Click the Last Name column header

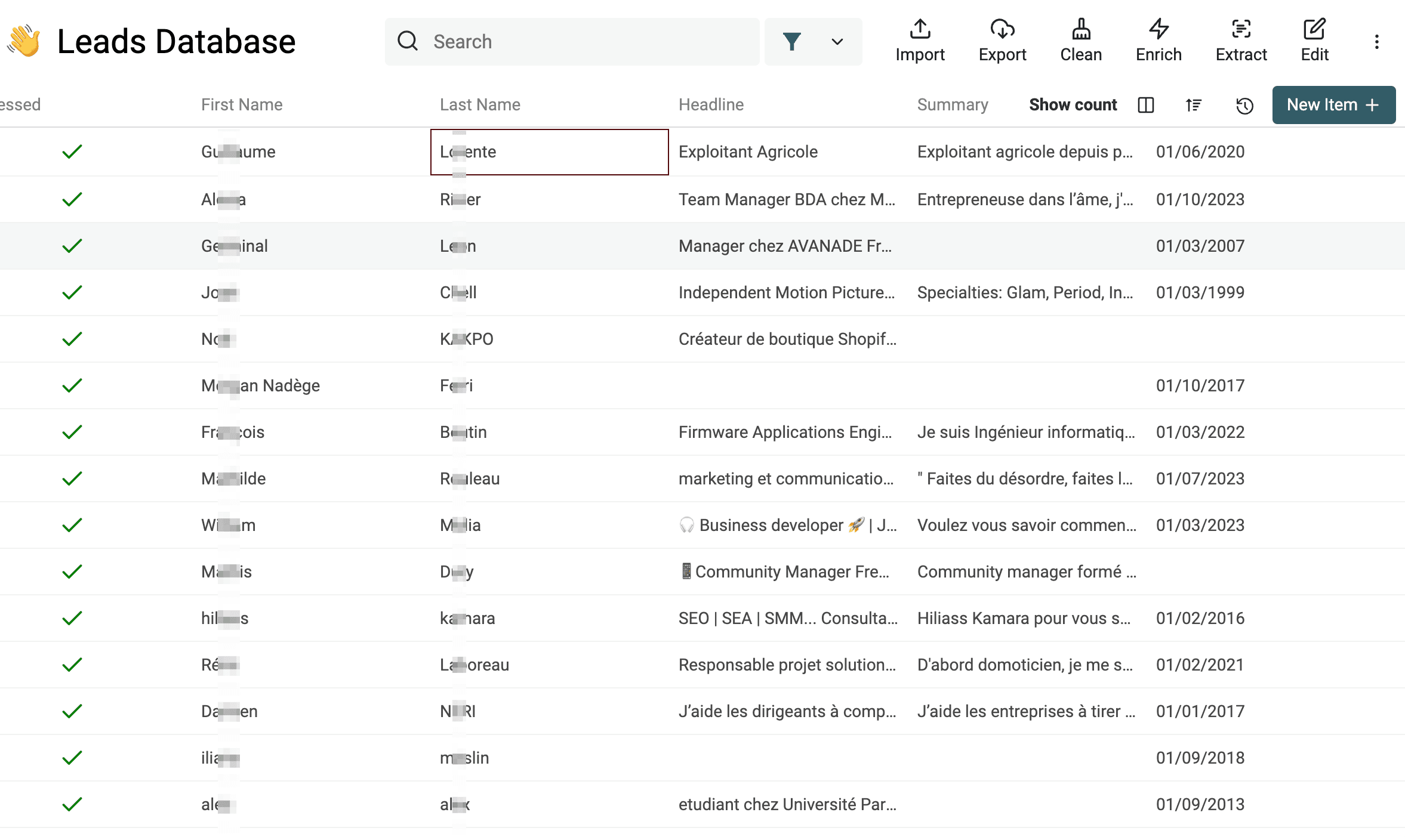tap(480, 104)
